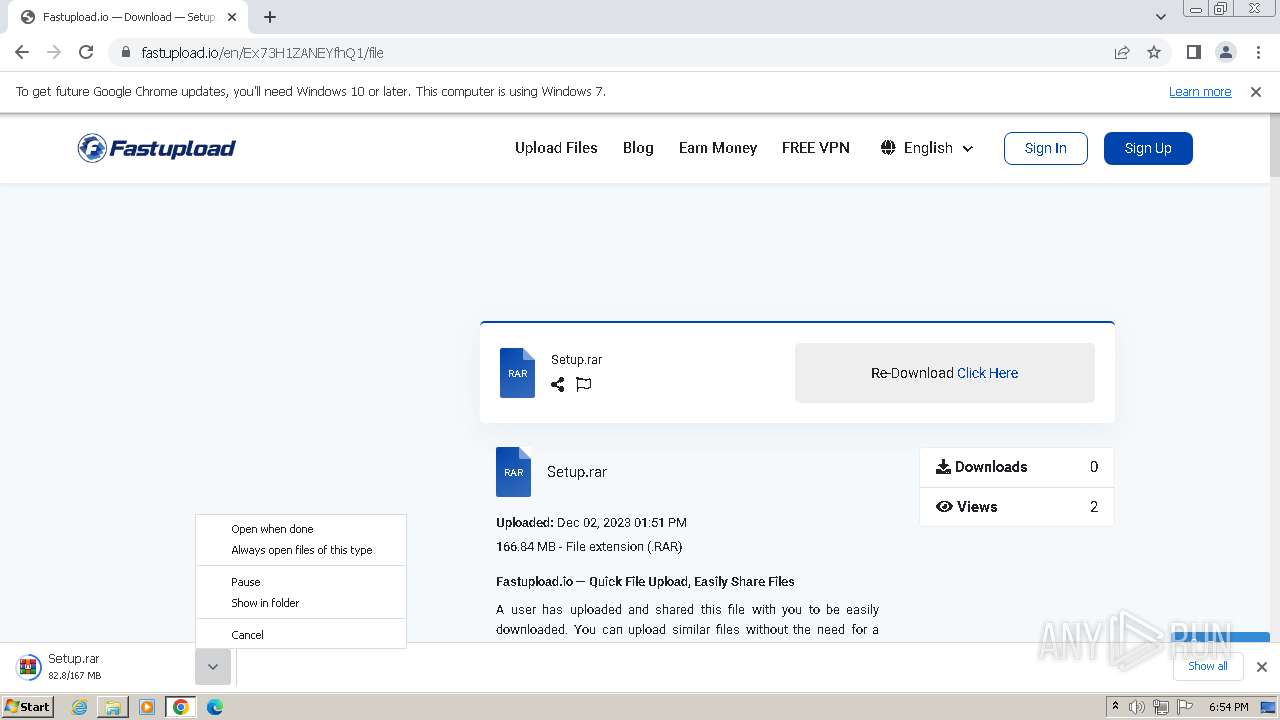Open the FREE VPN page

coord(816,148)
